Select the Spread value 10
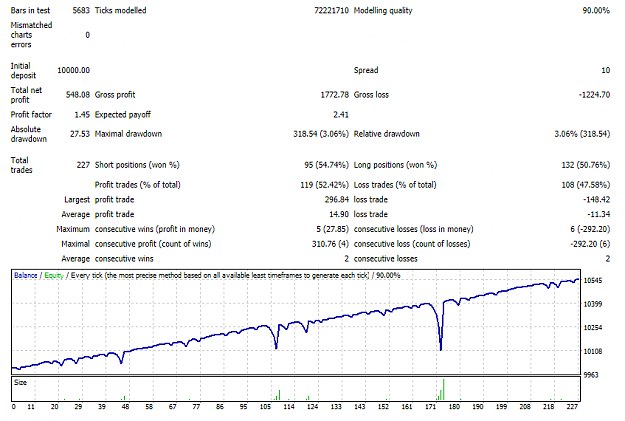 click(605, 70)
